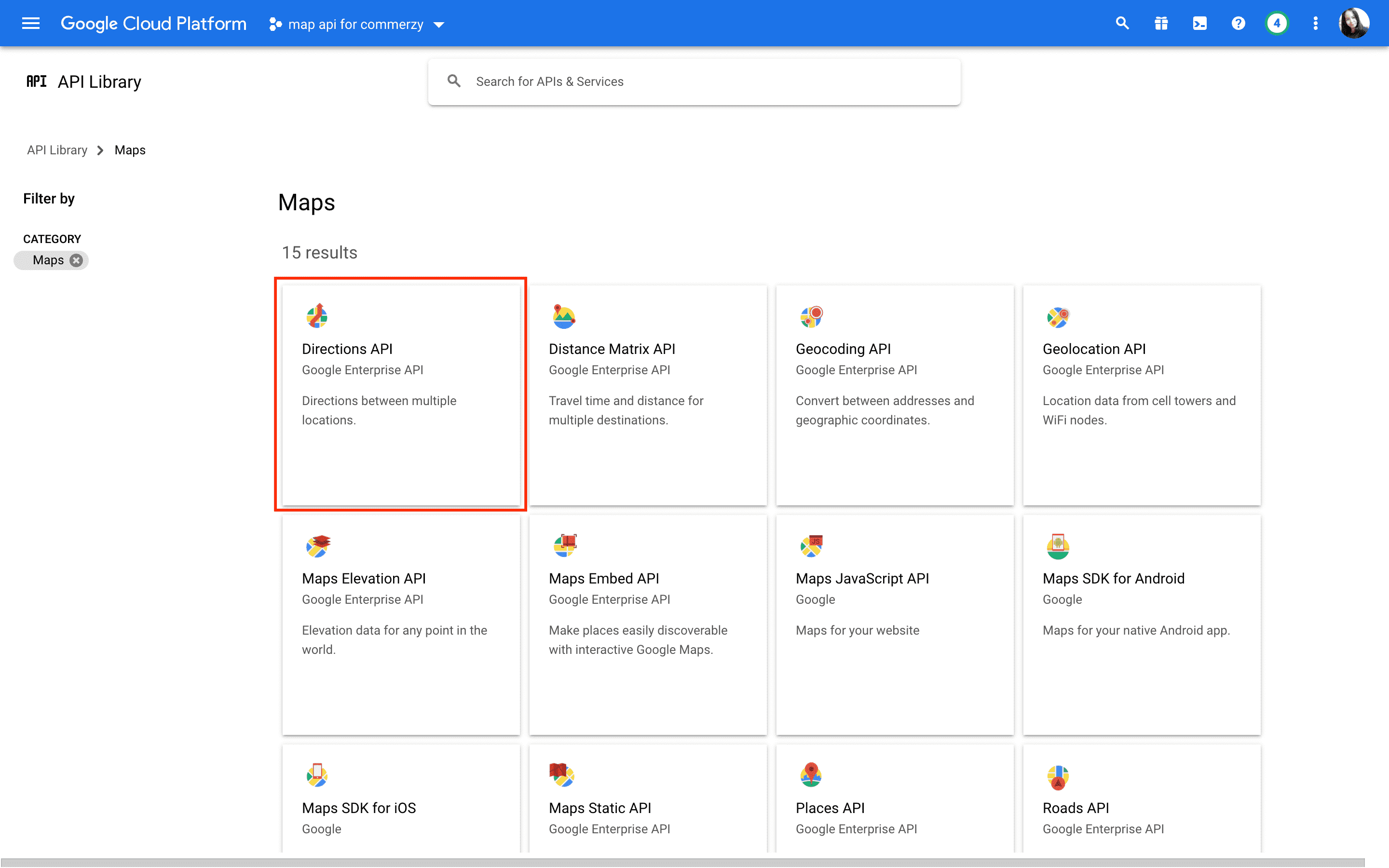Click the Maps JavaScript API icon
Viewport: 1389px width, 868px height.
[811, 545]
